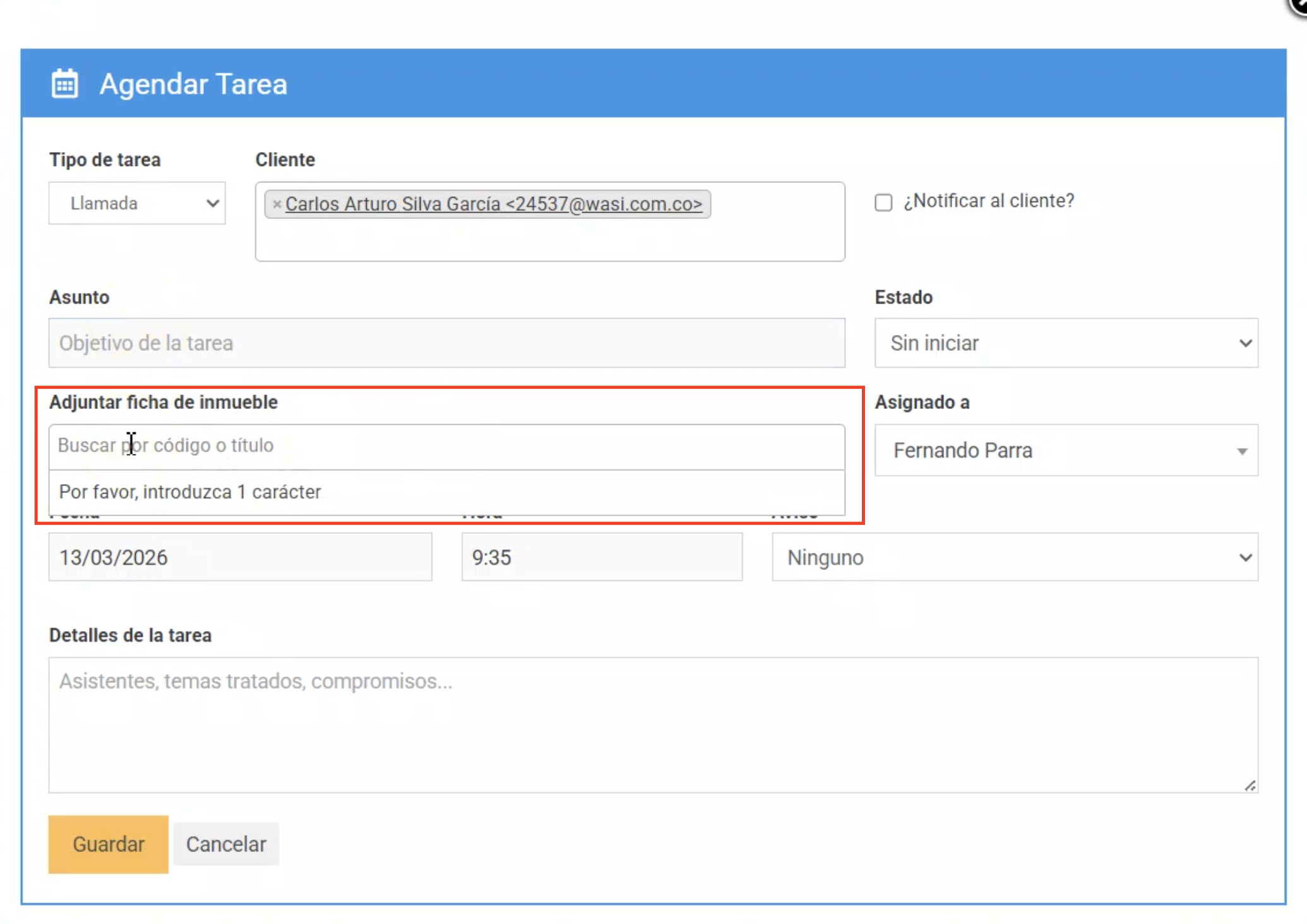Enable the ¿Notificar al cliente? checkbox
1307x924 pixels.
(883, 202)
